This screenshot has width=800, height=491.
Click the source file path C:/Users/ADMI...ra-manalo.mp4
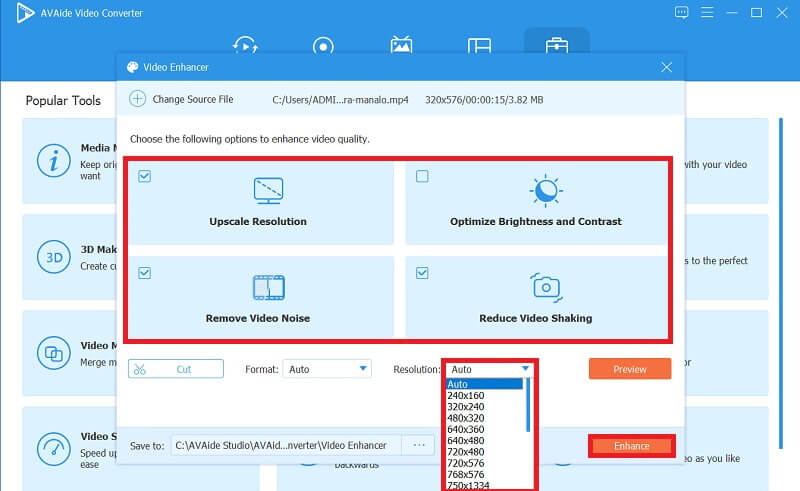point(340,100)
